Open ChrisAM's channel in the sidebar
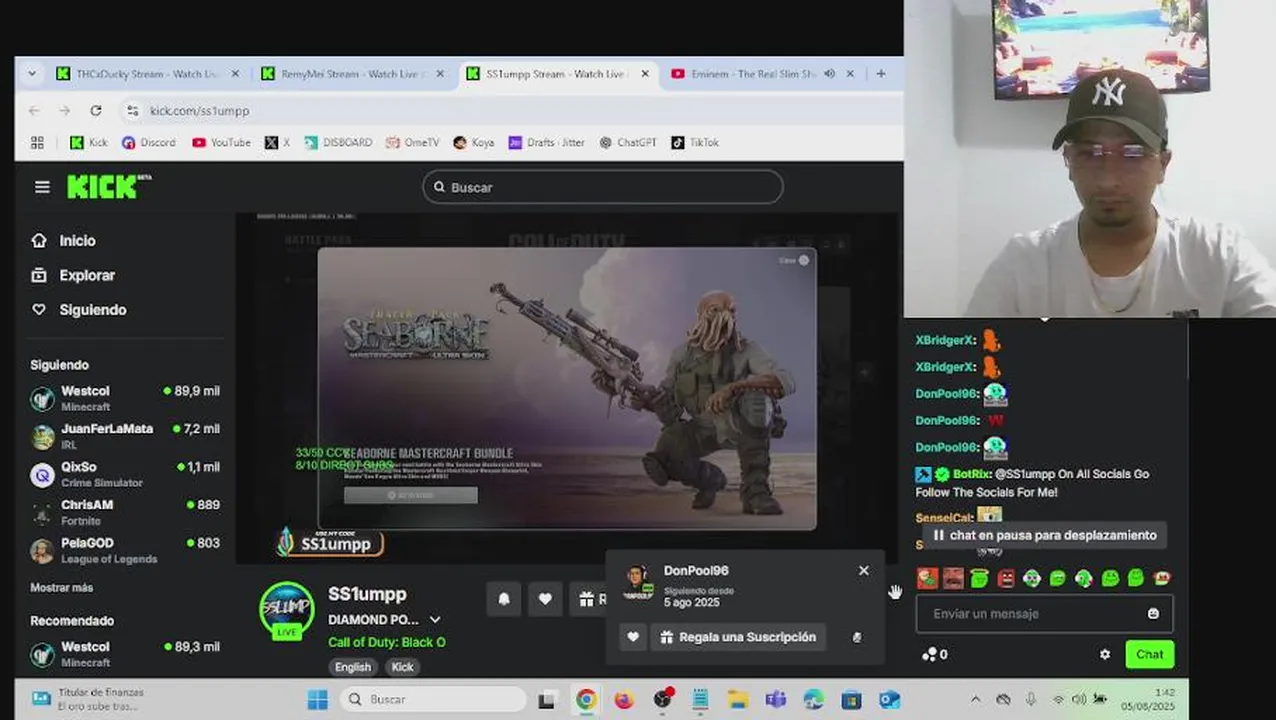 click(x=125, y=512)
